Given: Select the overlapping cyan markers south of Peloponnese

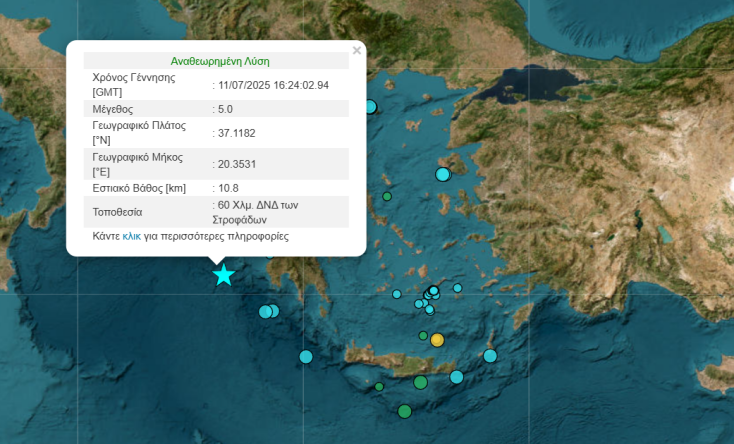Looking at the screenshot, I should click(269, 311).
